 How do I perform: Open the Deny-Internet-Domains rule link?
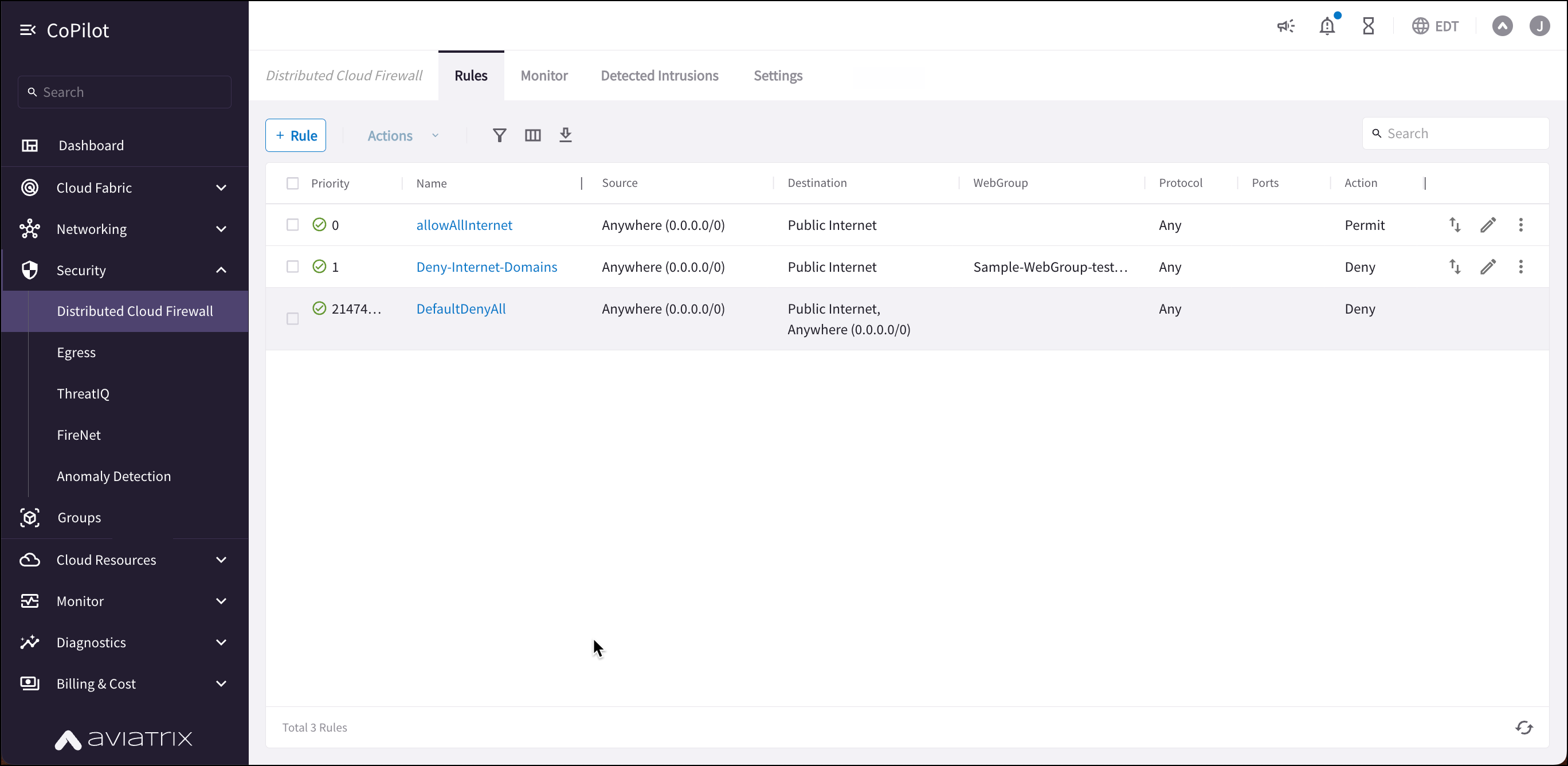[x=487, y=267]
